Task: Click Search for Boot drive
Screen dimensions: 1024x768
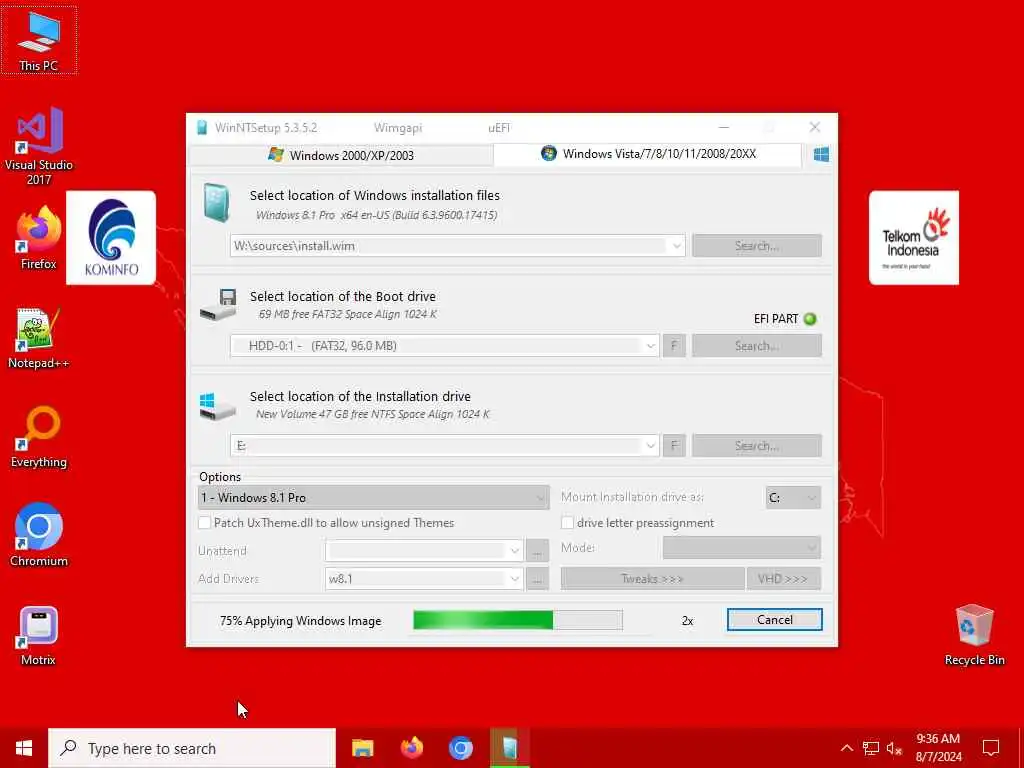Action: 757,345
